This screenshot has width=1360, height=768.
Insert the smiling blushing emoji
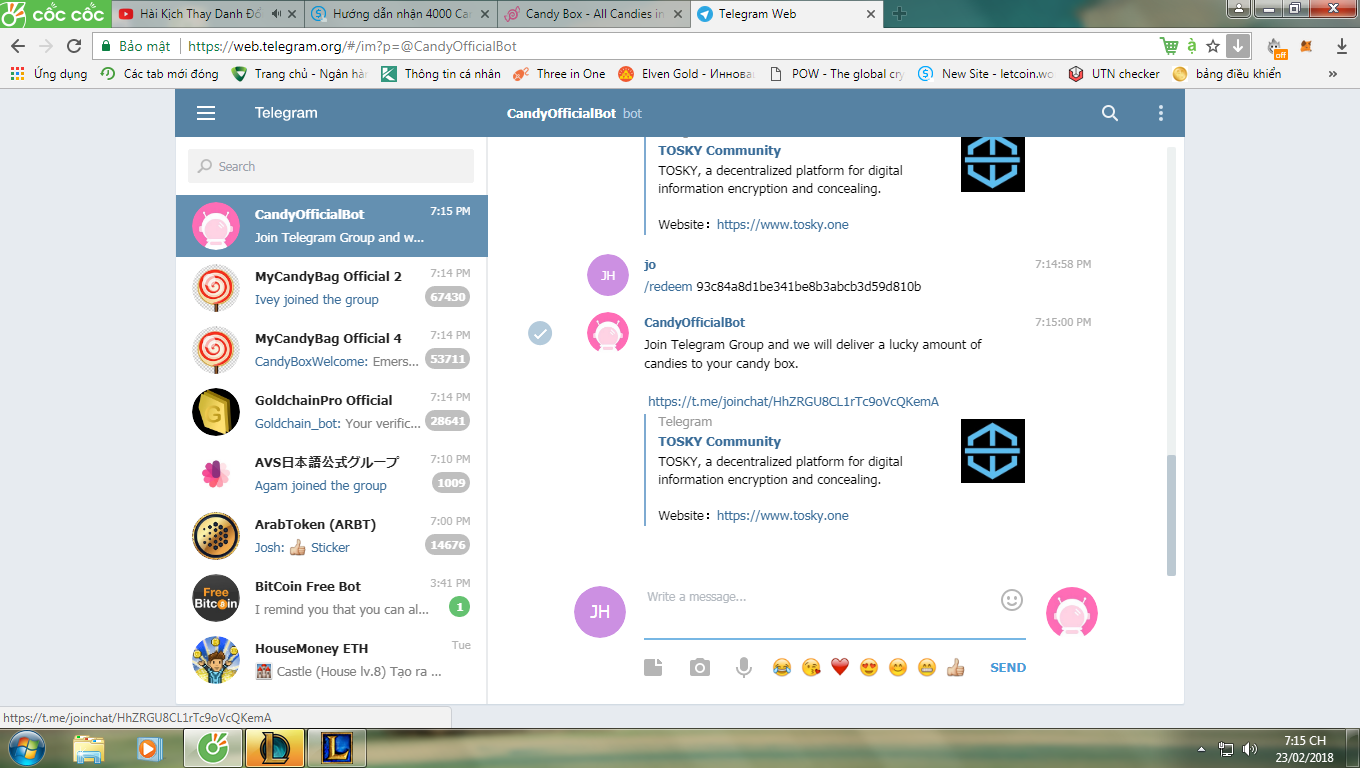[x=898, y=667]
